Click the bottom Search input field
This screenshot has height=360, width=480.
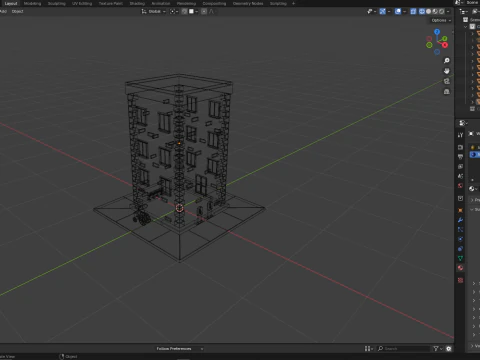403,349
